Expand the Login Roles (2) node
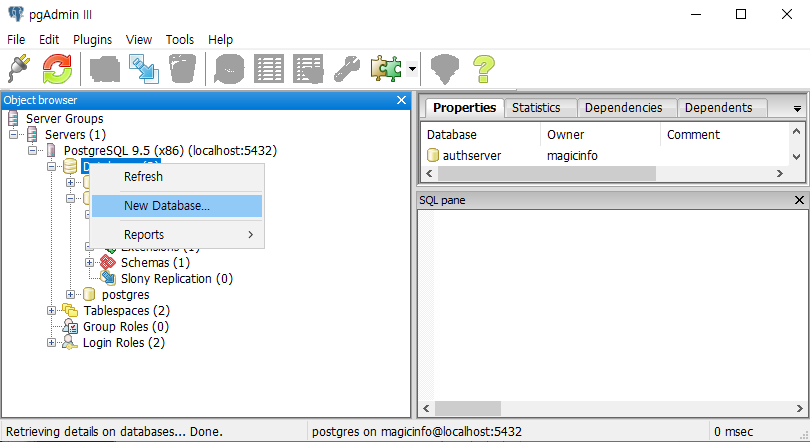 point(51,342)
